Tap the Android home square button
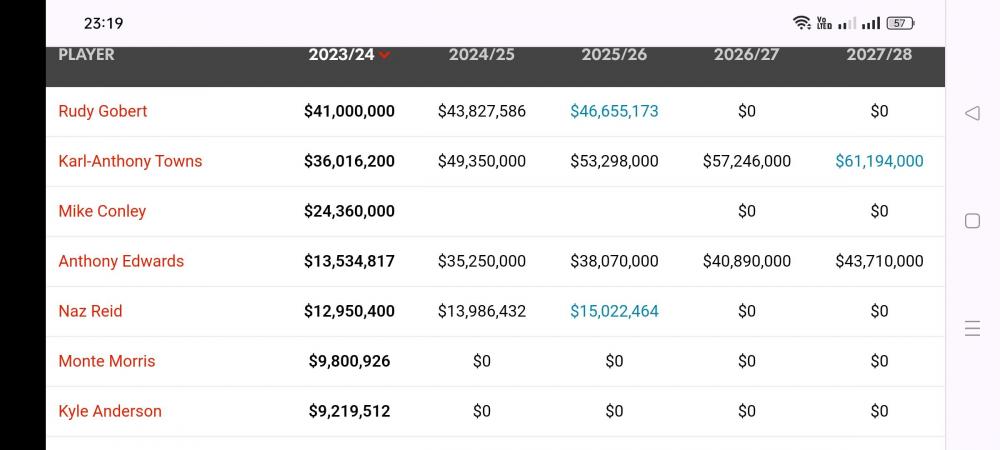This screenshot has width=1000, height=450. coord(972,221)
